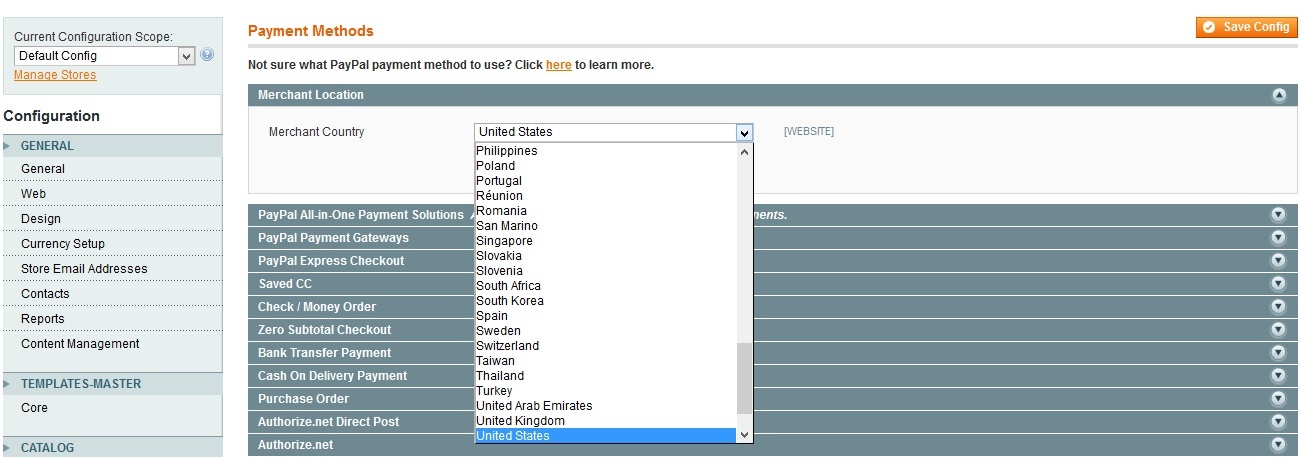Viewport: 1304px width, 457px height.
Task: Click the Save Config button
Action: click(1246, 27)
